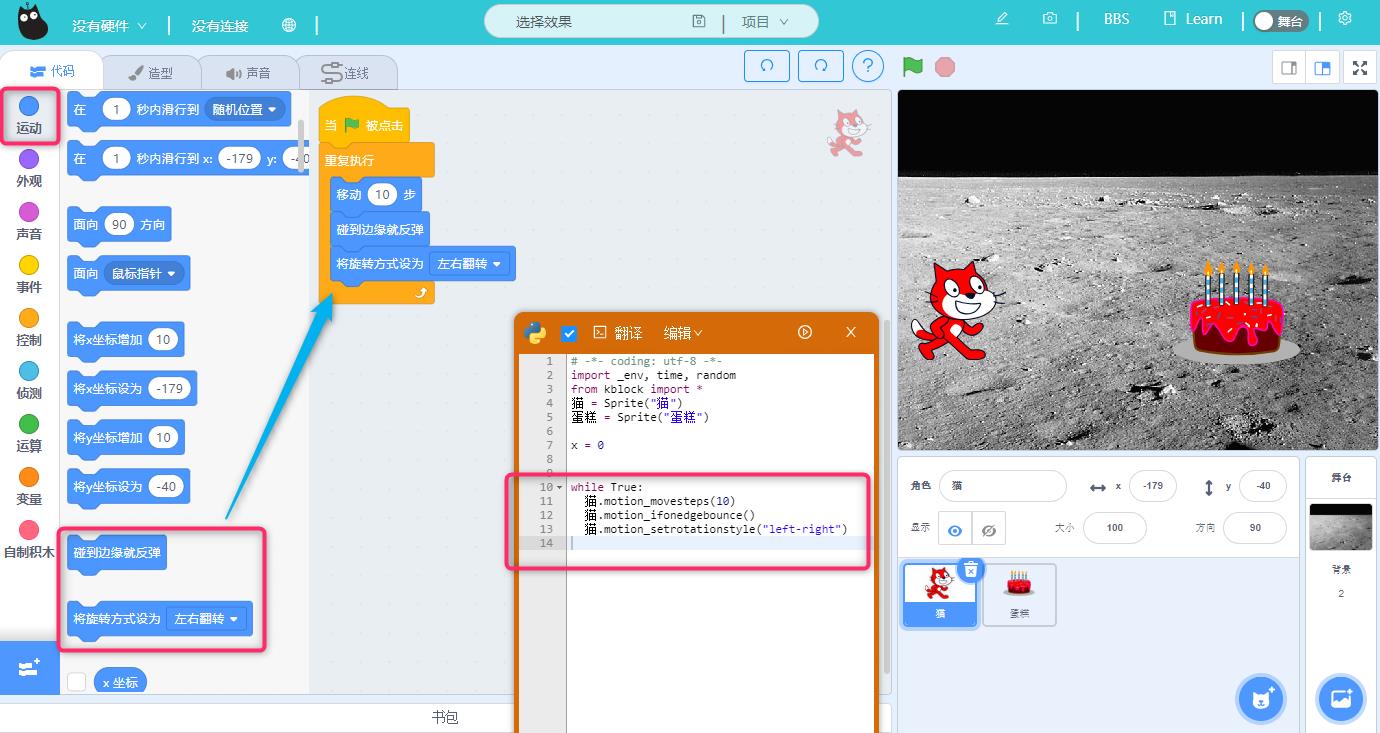This screenshot has height=733, width=1380.
Task: Select the 运算 operators category
Action: pos(29,434)
